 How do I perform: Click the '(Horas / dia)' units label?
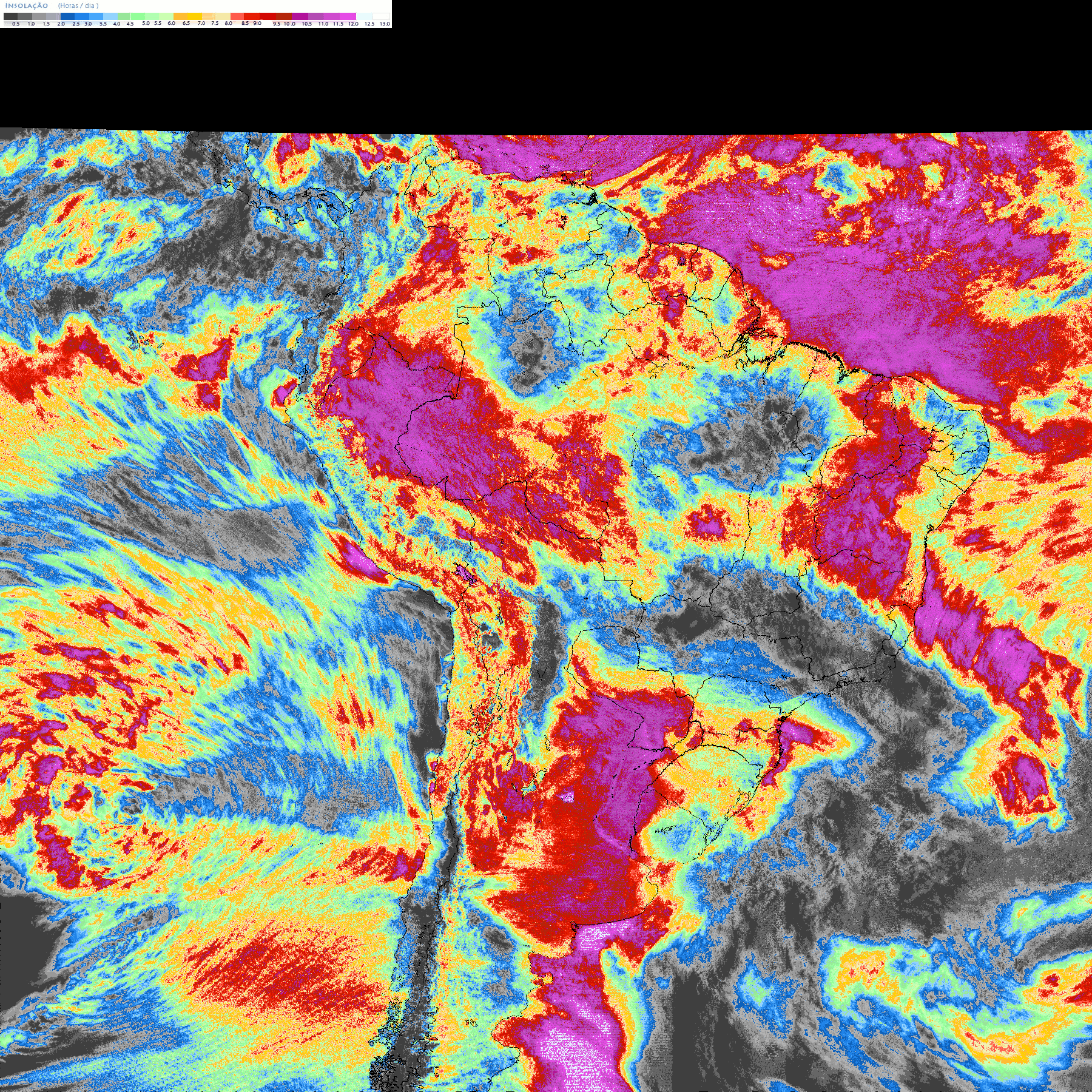[78, 5]
